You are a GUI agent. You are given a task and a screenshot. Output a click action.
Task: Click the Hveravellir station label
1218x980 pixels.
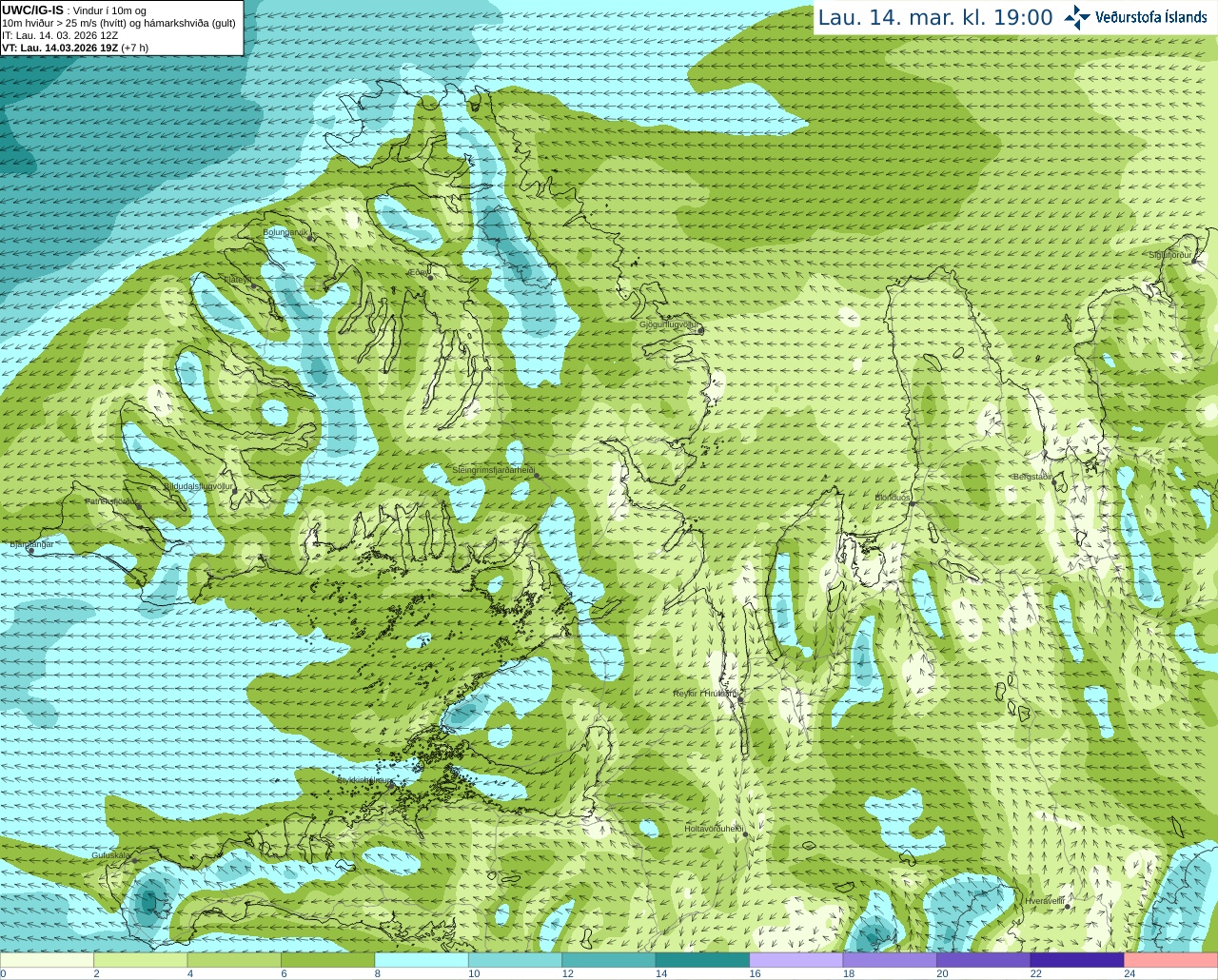[1045, 900]
